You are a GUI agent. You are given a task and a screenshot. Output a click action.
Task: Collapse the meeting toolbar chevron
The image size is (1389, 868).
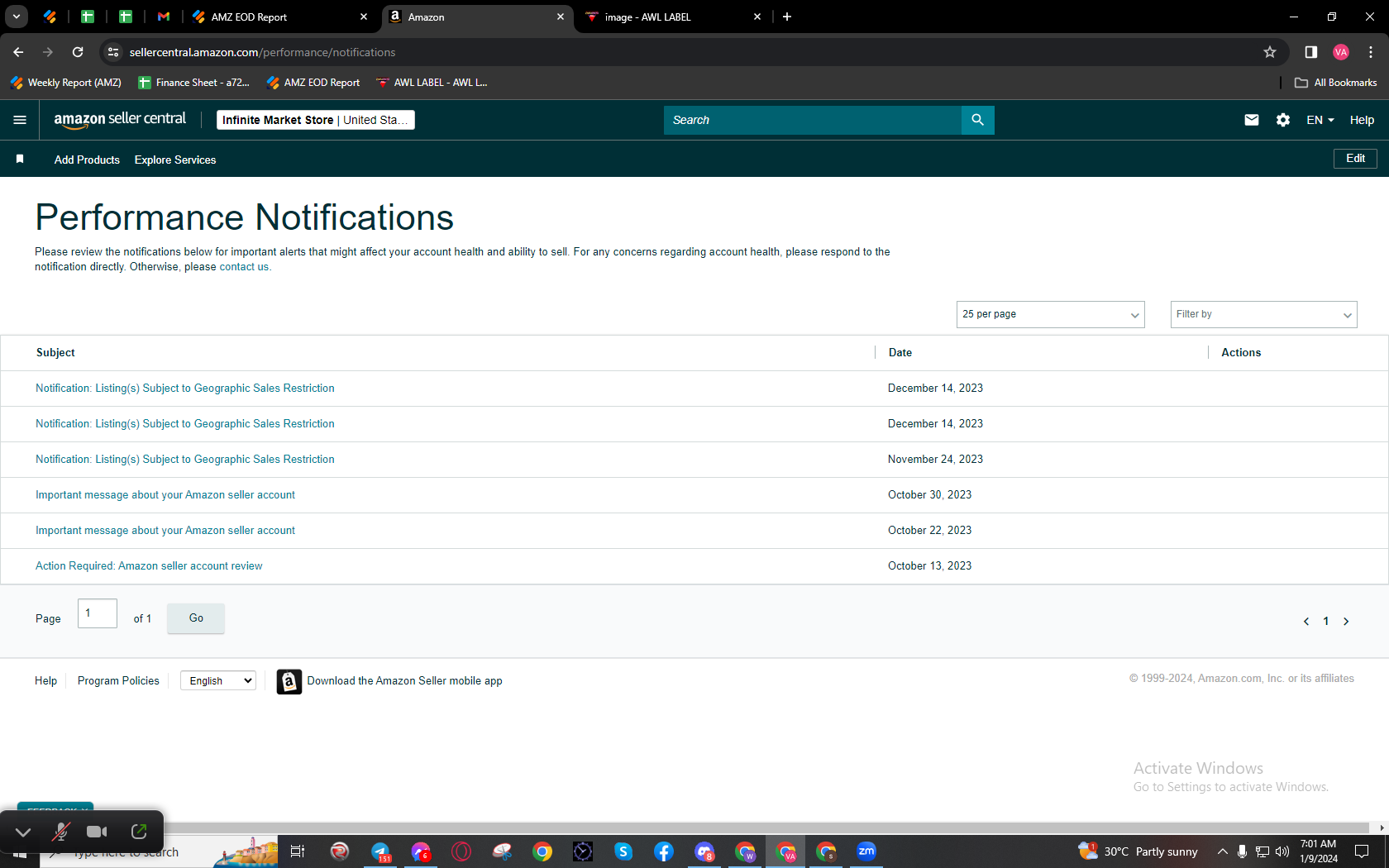point(23,832)
